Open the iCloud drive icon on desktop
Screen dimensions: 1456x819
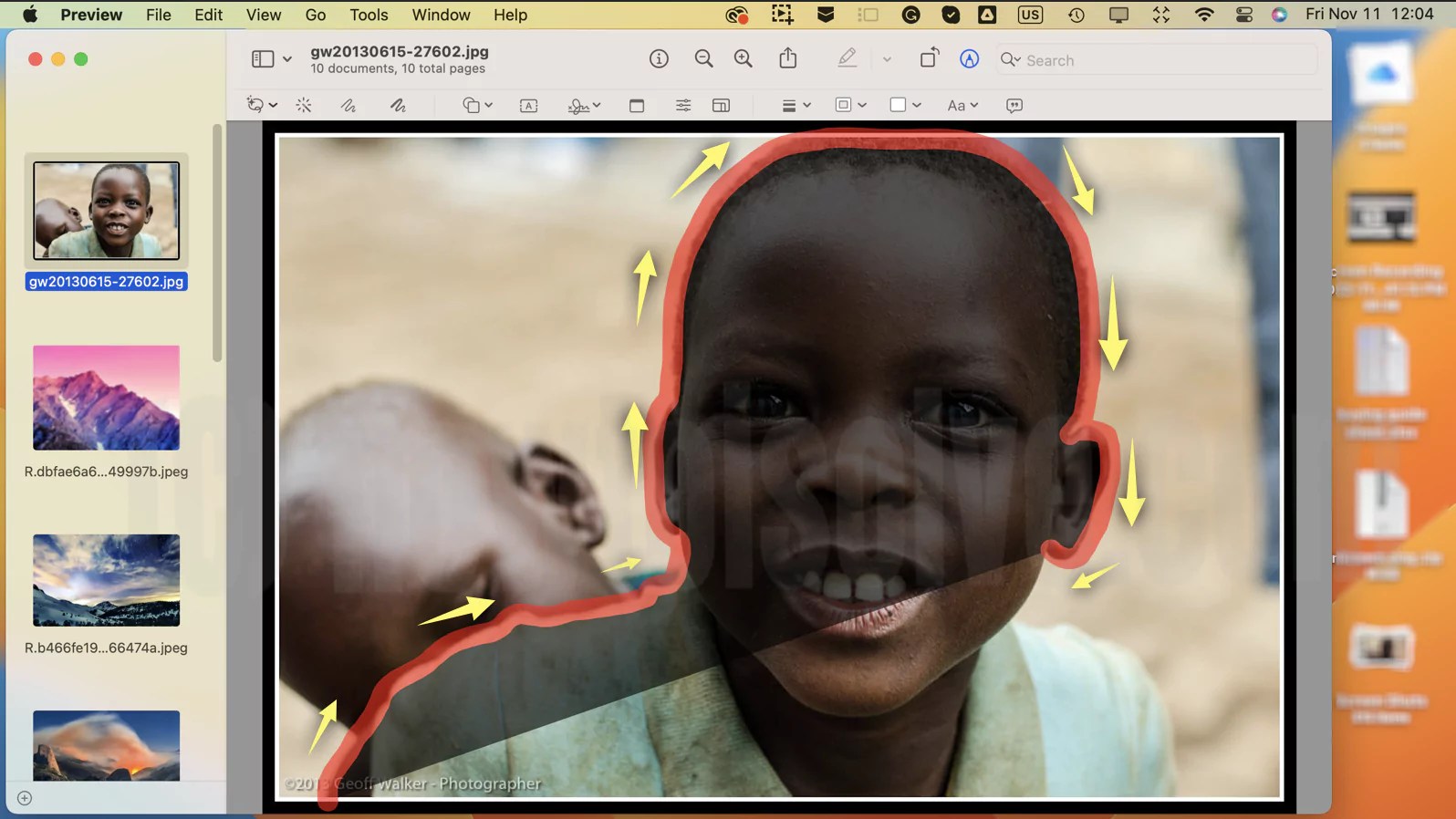click(1382, 73)
